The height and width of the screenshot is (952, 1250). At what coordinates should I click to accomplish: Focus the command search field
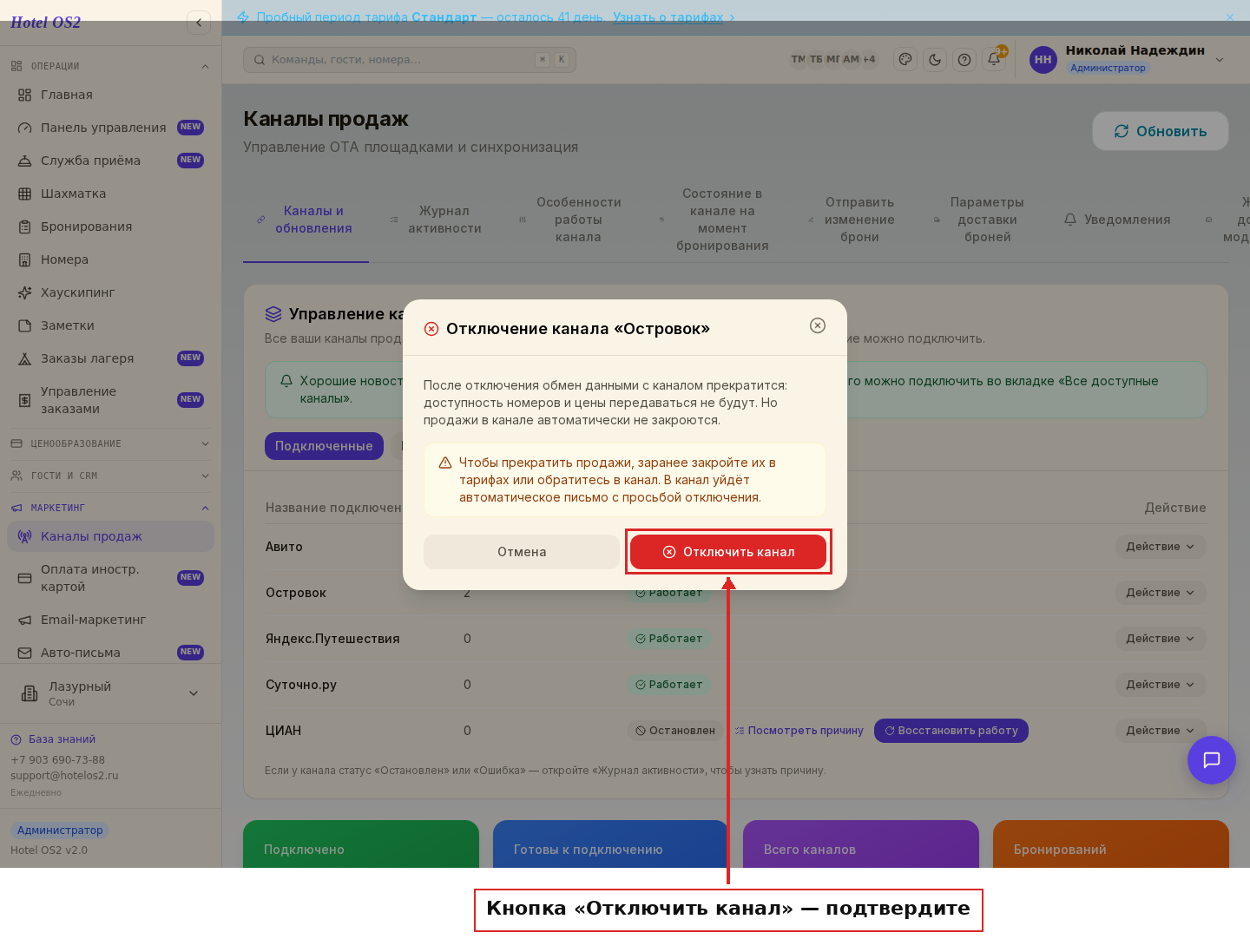click(410, 60)
